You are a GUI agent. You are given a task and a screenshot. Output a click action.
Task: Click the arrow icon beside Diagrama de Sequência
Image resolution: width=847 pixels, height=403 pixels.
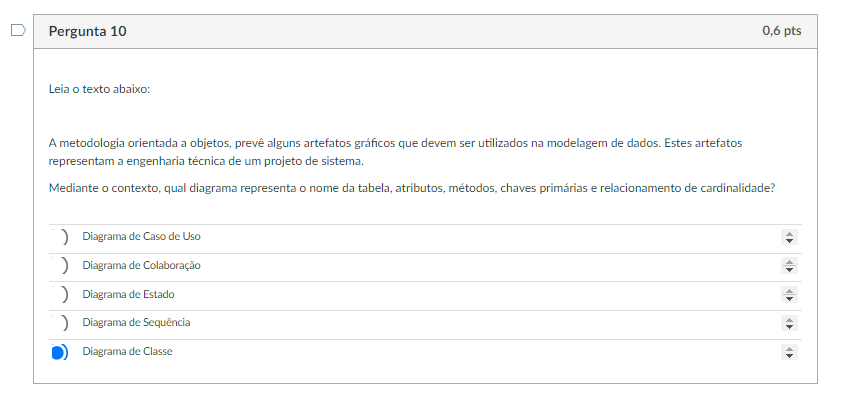click(789, 324)
